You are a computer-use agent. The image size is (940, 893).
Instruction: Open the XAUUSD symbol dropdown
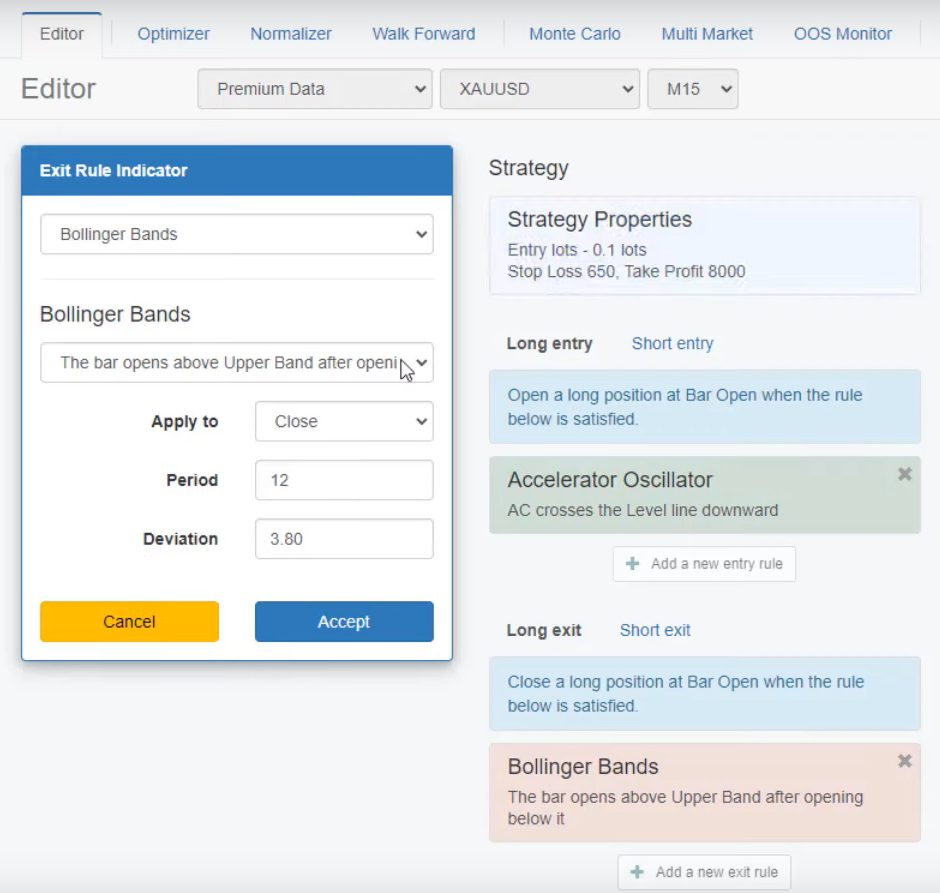(539, 89)
